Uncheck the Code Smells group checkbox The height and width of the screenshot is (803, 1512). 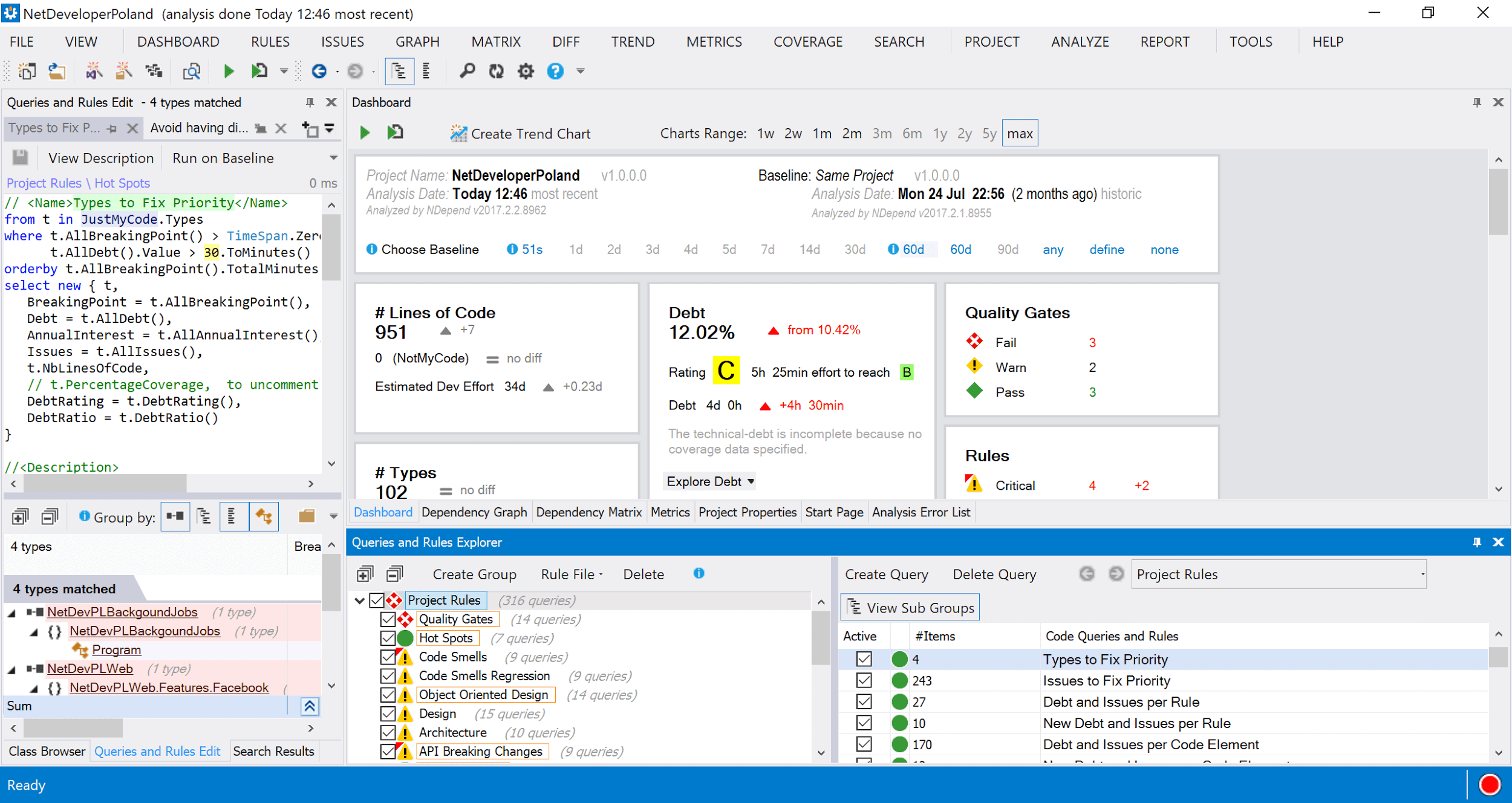pyautogui.click(x=388, y=657)
